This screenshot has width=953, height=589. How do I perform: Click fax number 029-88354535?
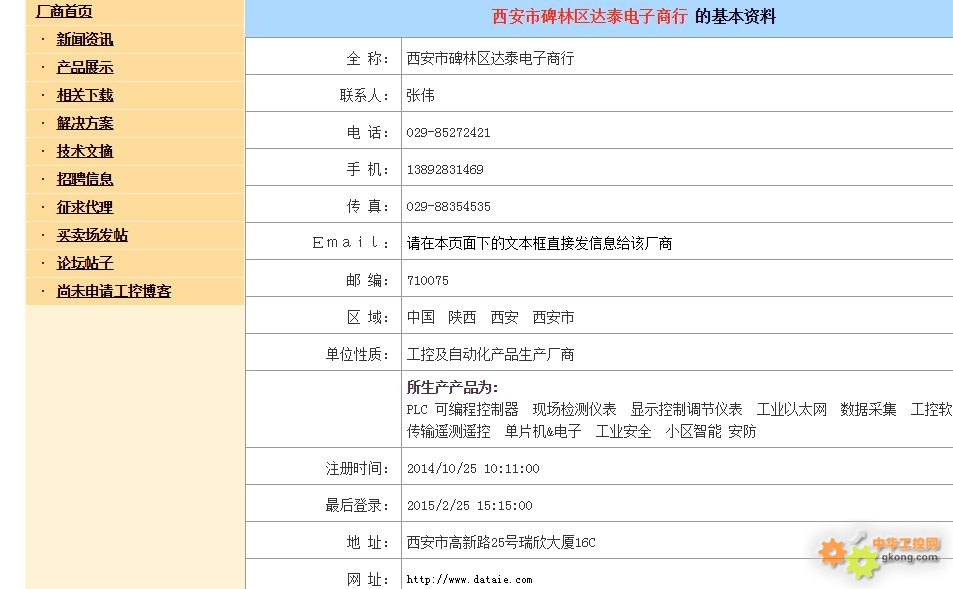pos(449,207)
